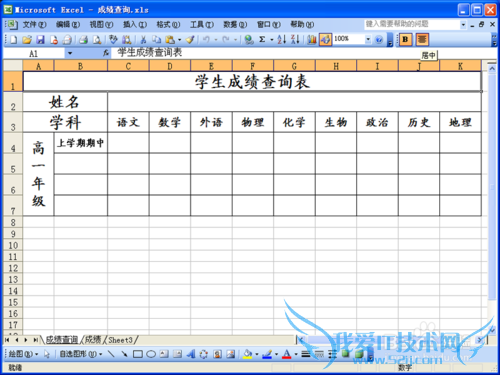
Task: Open the Name Box dropdown arrow
Action: 70,53
